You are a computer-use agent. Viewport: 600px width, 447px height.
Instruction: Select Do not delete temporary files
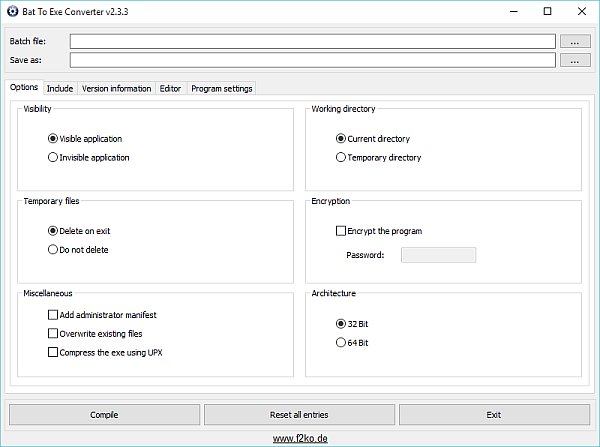coord(54,249)
